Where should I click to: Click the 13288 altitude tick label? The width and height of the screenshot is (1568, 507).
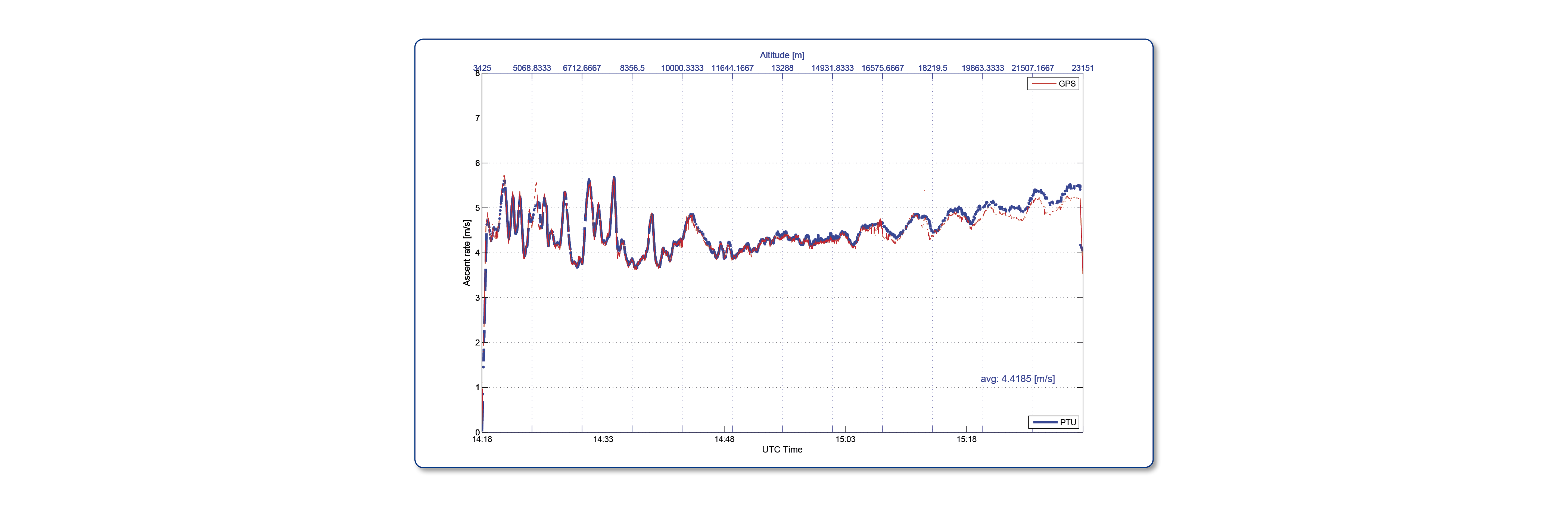782,68
